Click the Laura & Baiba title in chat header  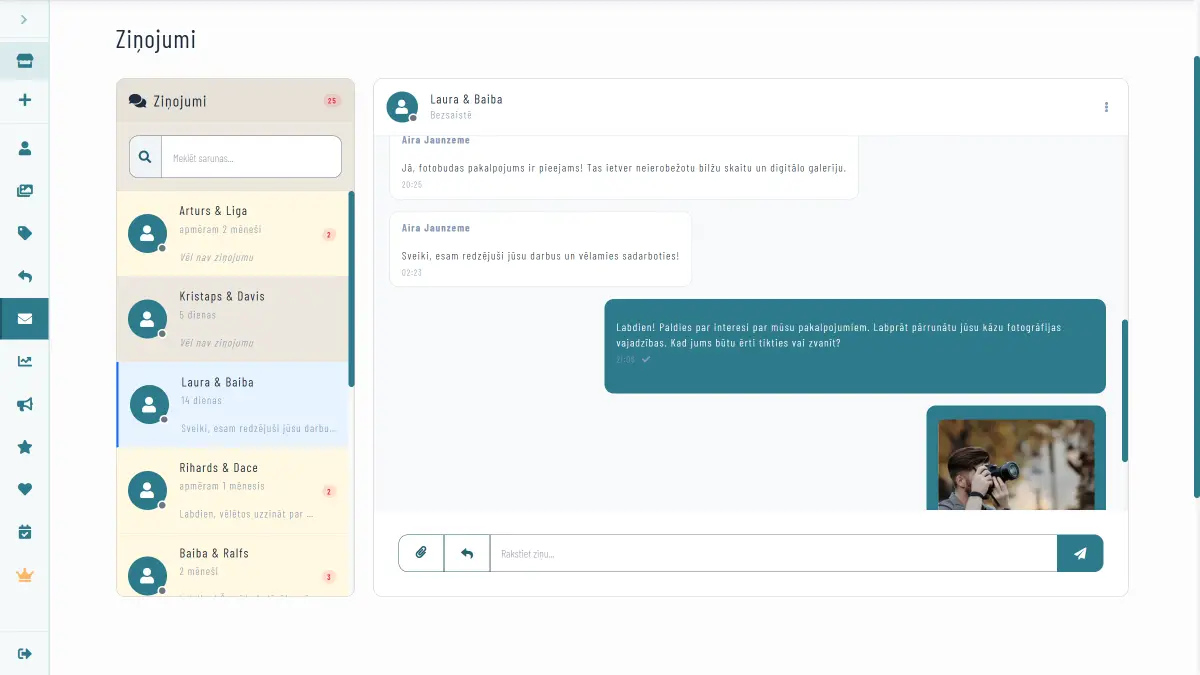[466, 99]
